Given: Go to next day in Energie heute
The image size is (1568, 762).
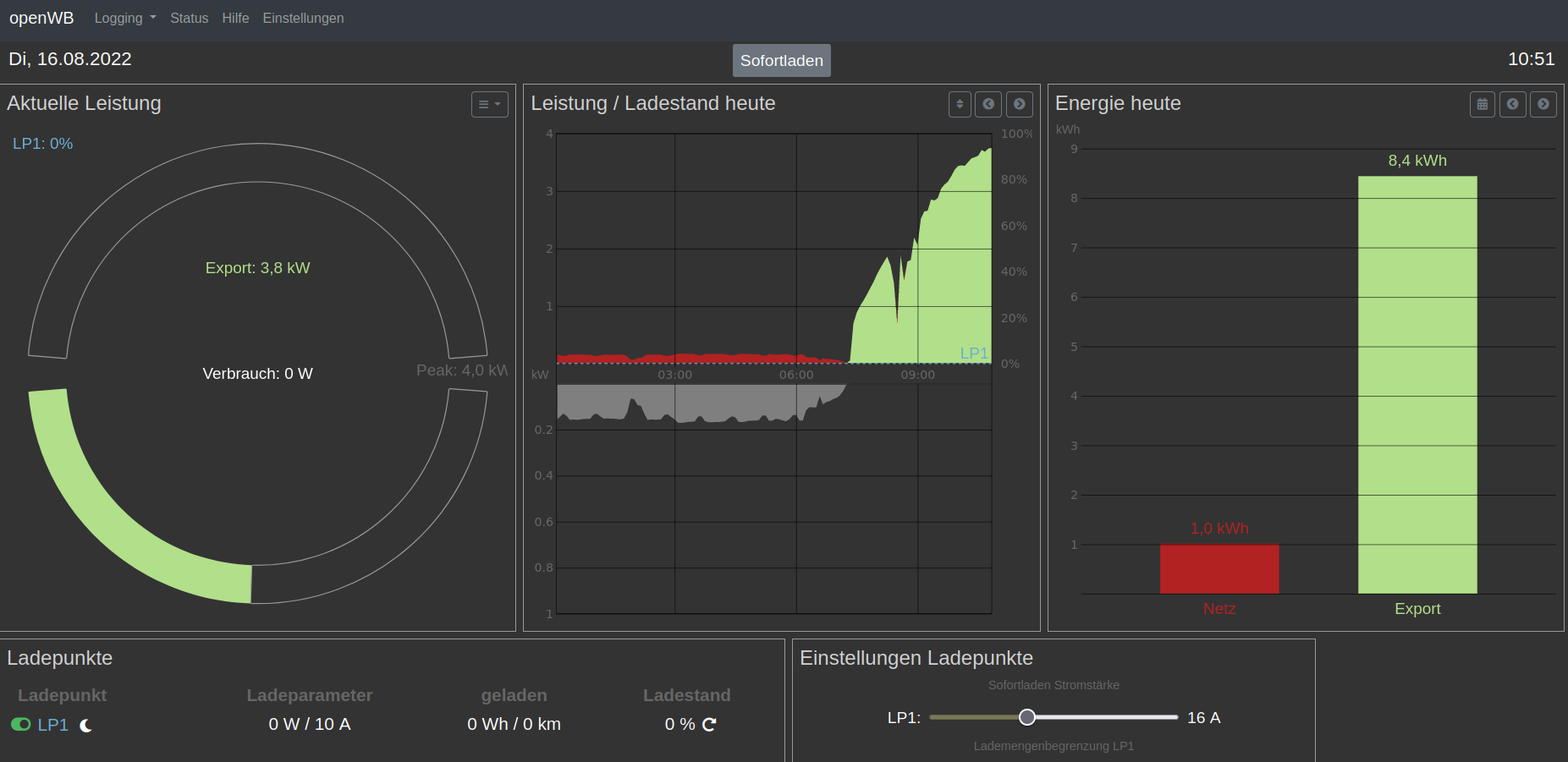Looking at the screenshot, I should (1543, 104).
